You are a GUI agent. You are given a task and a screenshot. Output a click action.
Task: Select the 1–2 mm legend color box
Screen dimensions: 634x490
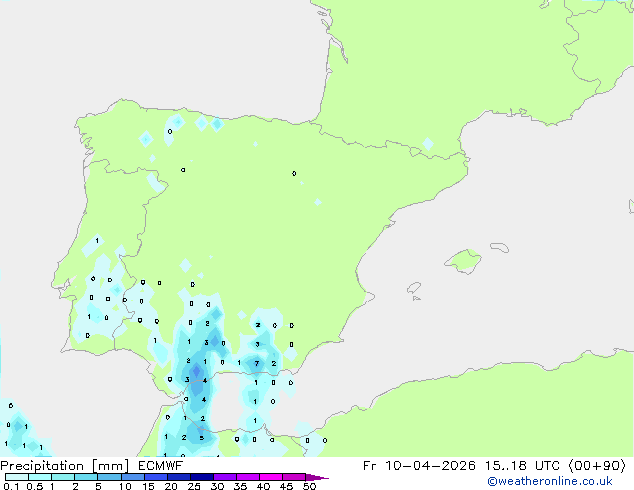63,477
